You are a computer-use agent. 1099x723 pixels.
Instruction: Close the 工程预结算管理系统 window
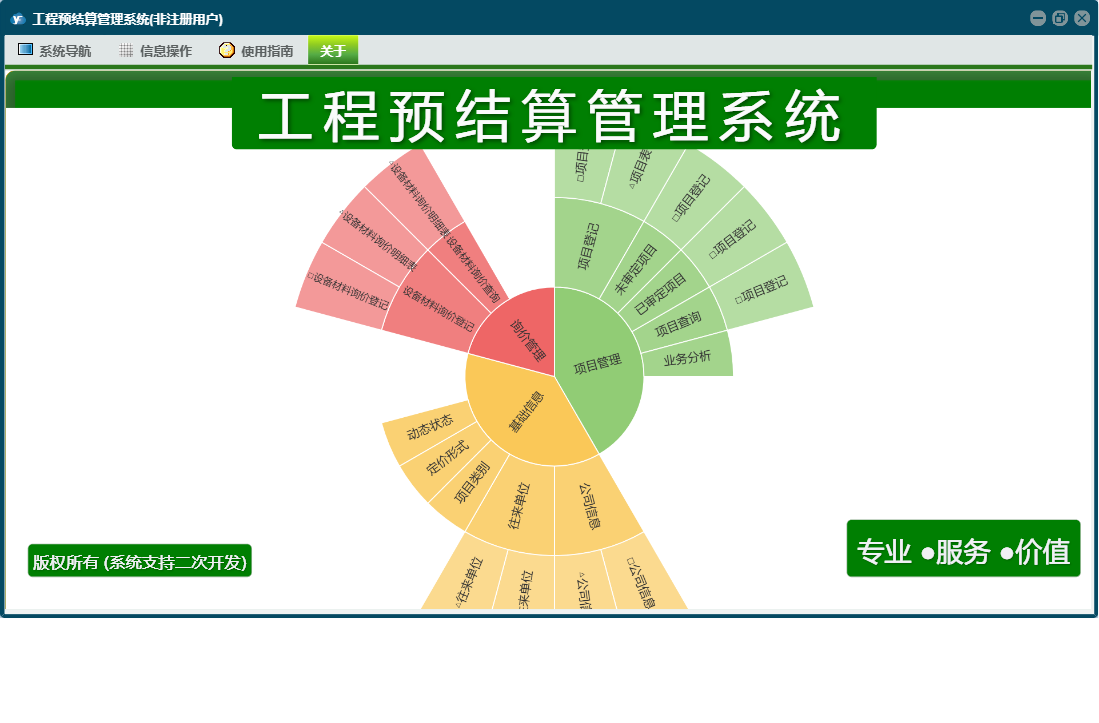[1082, 18]
